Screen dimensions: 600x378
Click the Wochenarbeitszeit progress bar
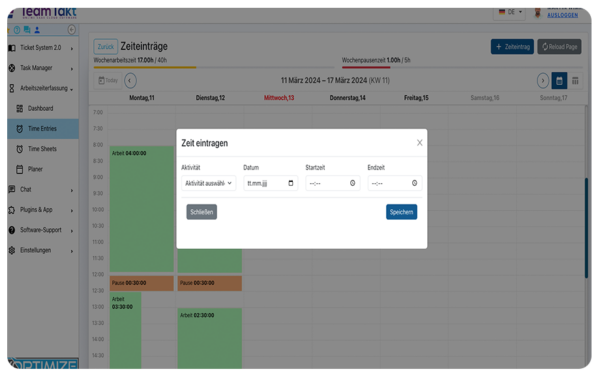[x=214, y=67]
